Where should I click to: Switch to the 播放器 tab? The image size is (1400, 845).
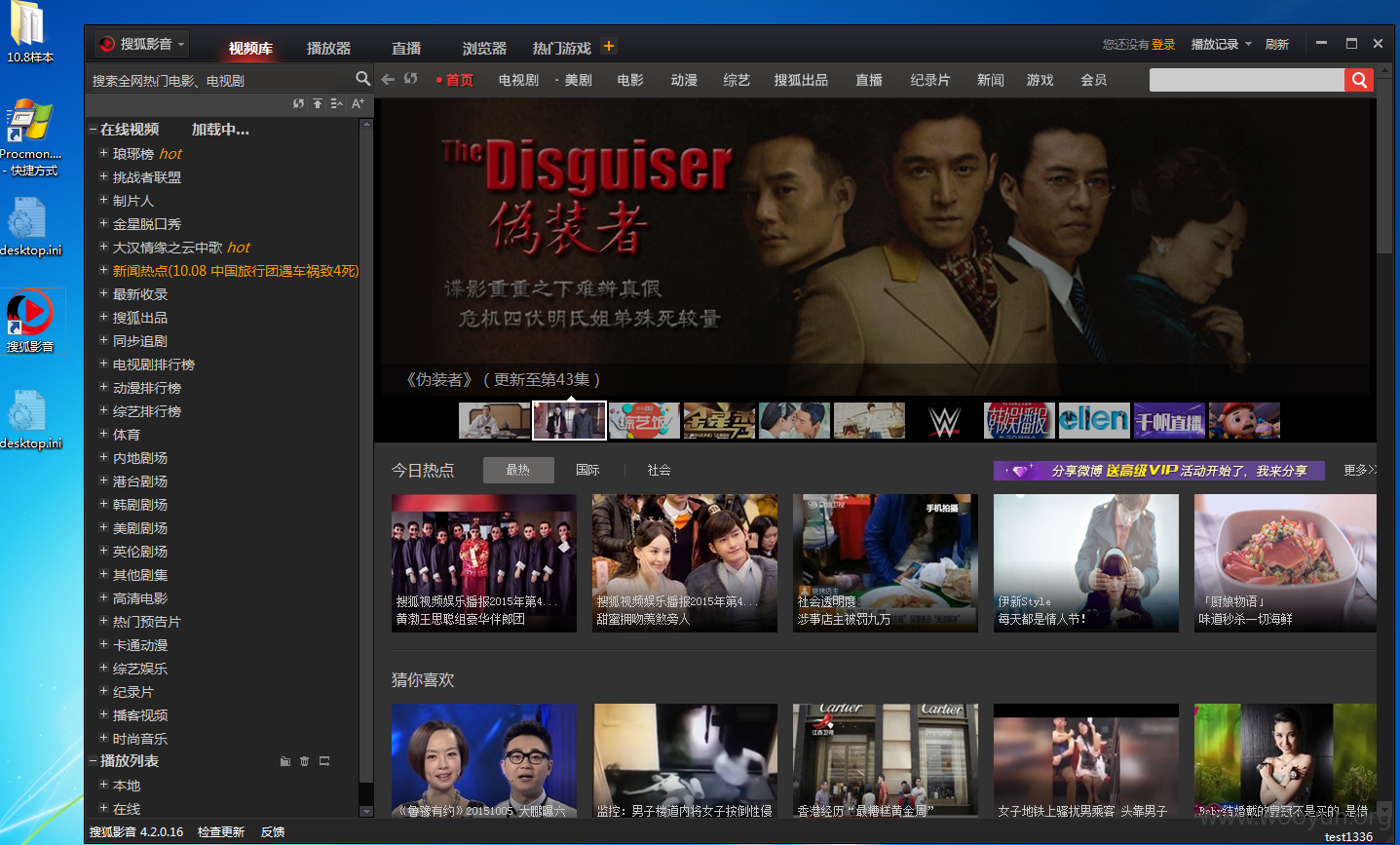[x=328, y=48]
